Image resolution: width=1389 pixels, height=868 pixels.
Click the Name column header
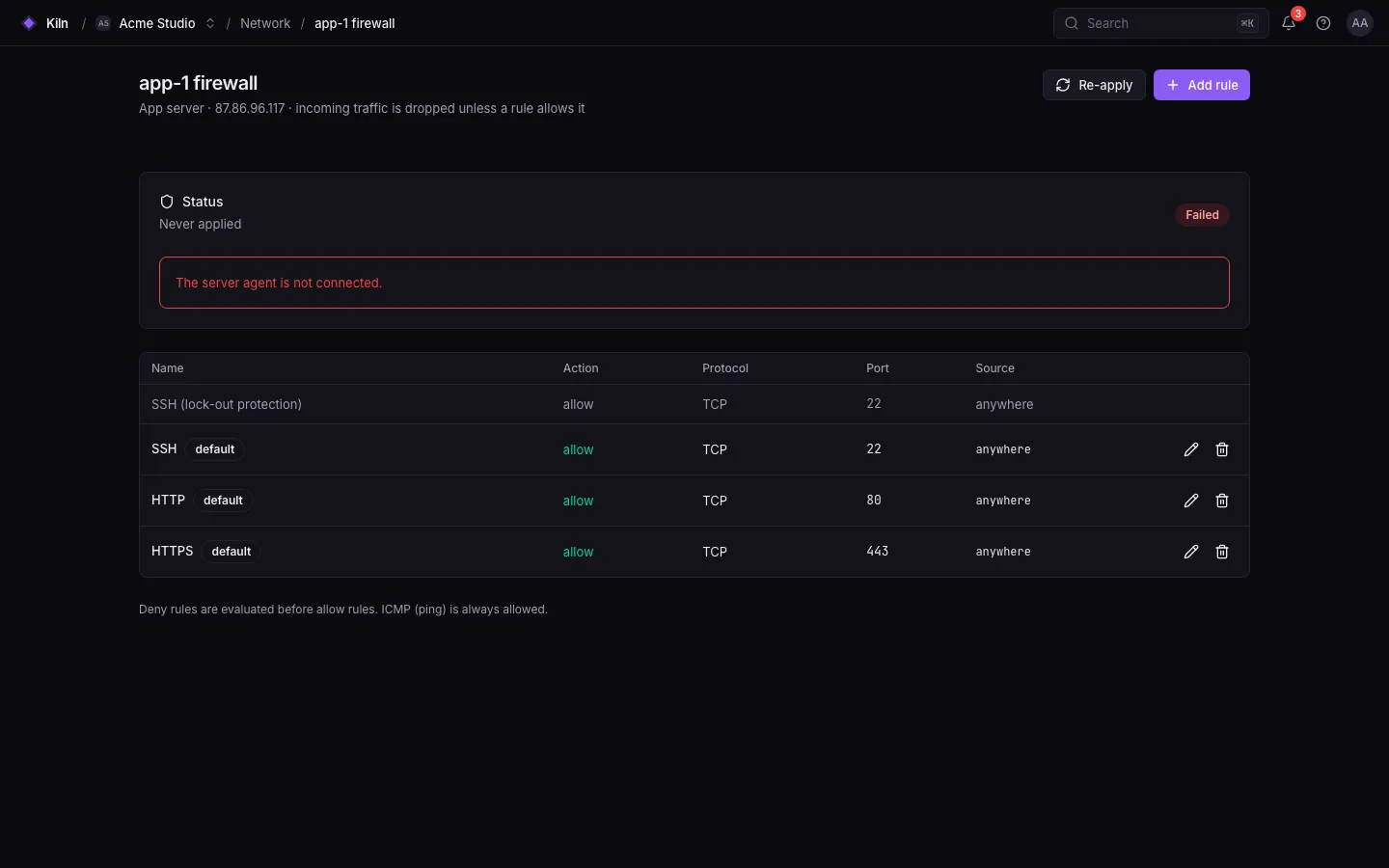coord(168,368)
